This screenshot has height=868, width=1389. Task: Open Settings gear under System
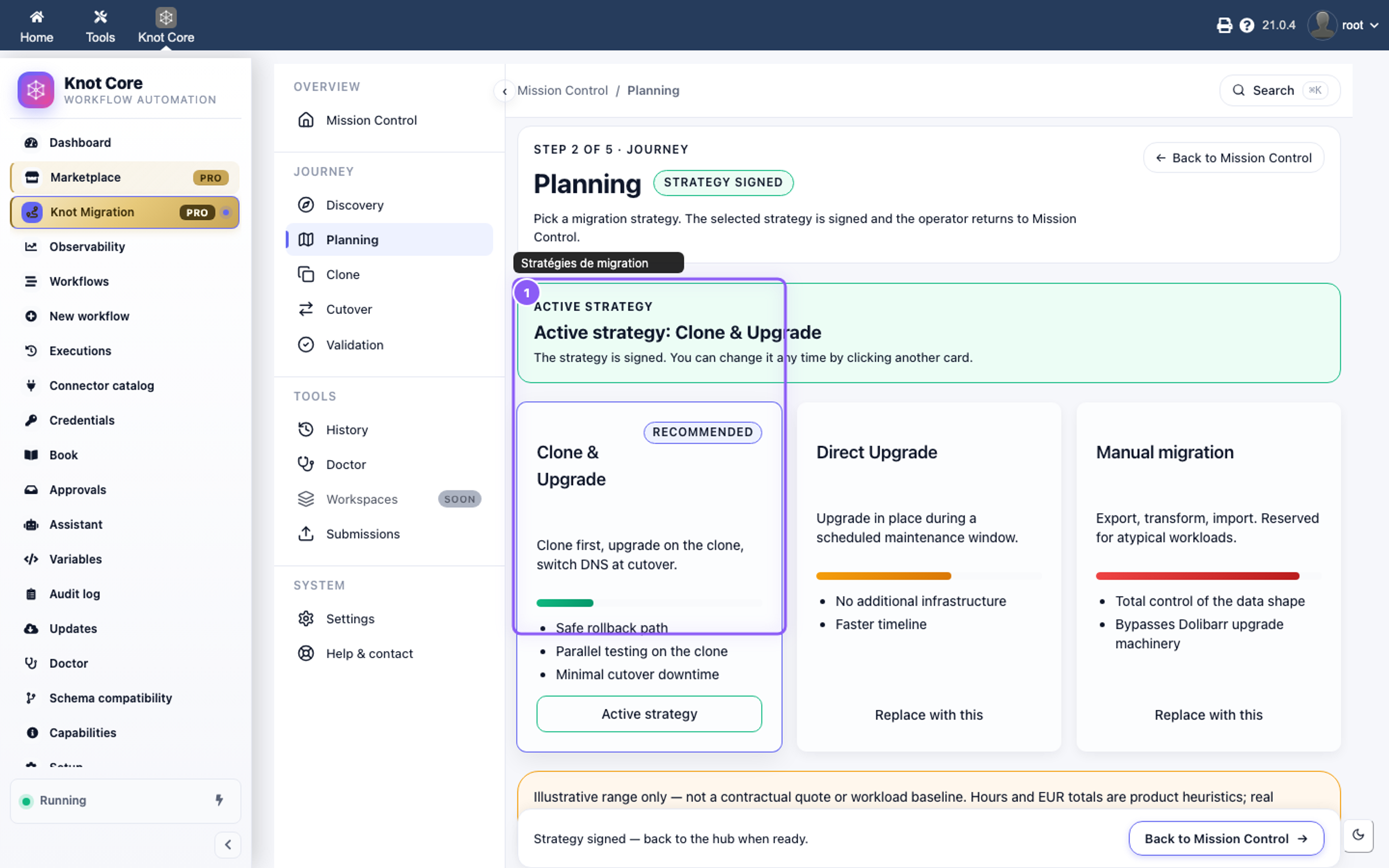coord(389,619)
